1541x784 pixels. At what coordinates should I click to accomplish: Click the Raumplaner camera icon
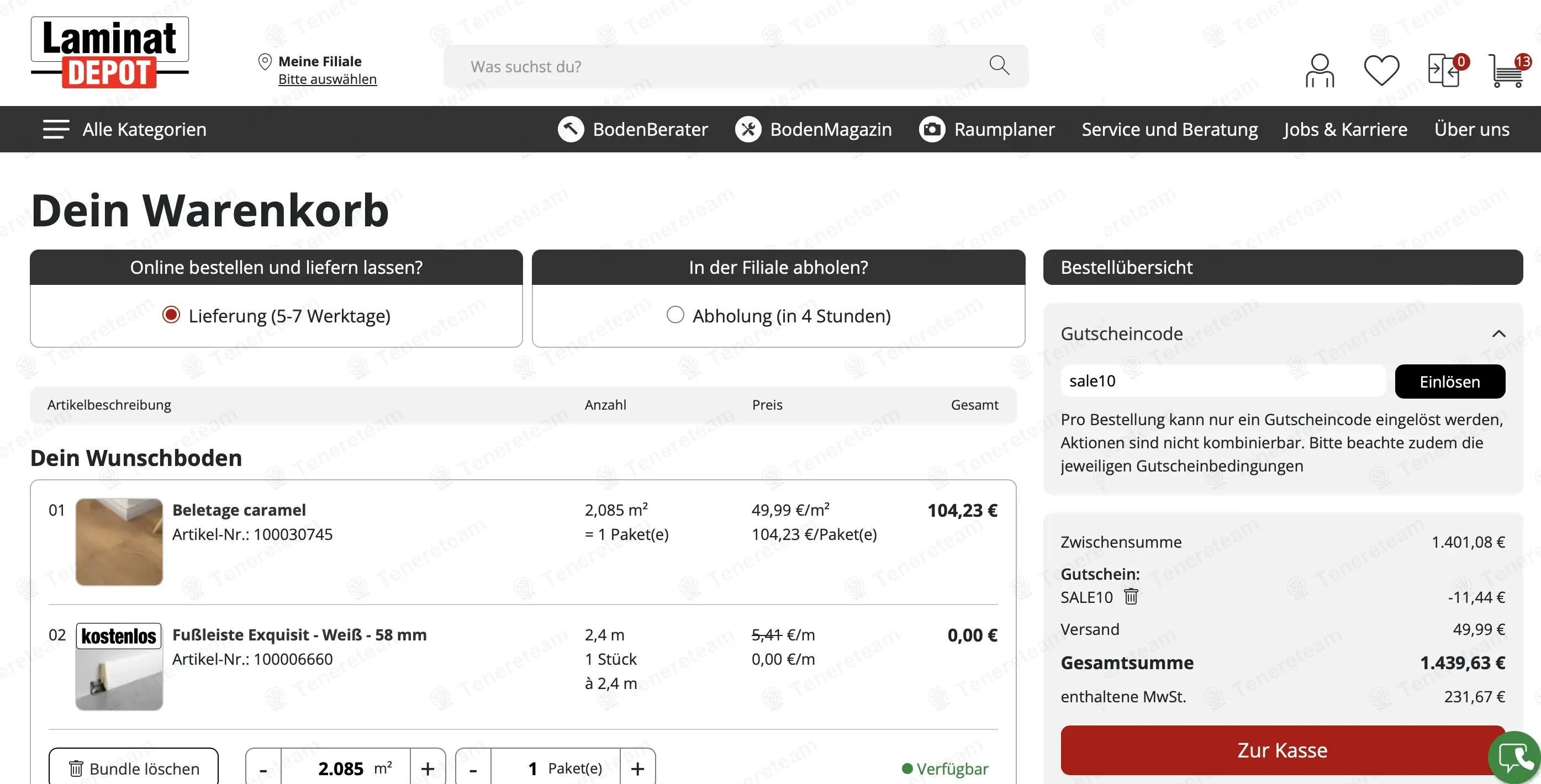pos(931,129)
